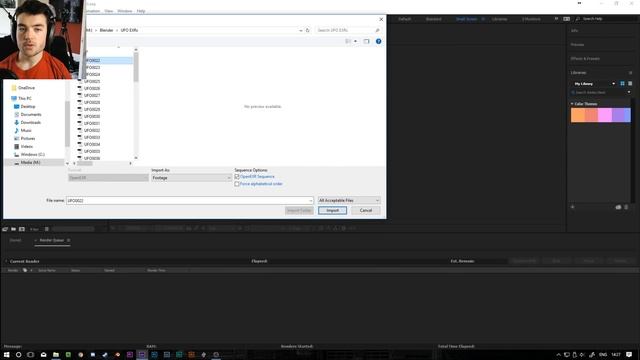The width and height of the screenshot is (640, 360).
Task: Open the Windows Start menu
Action: point(7,354)
